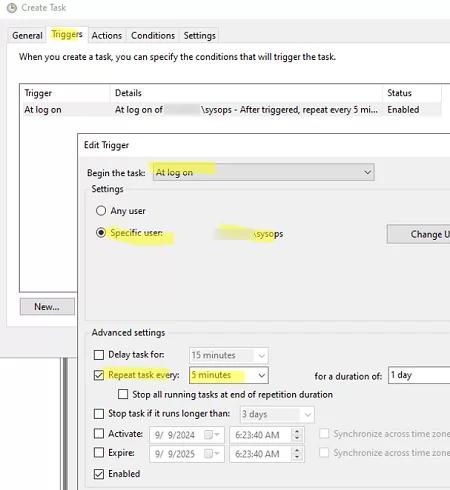The width and height of the screenshot is (450, 490).
Task: Click the Change User button
Action: [418, 234]
